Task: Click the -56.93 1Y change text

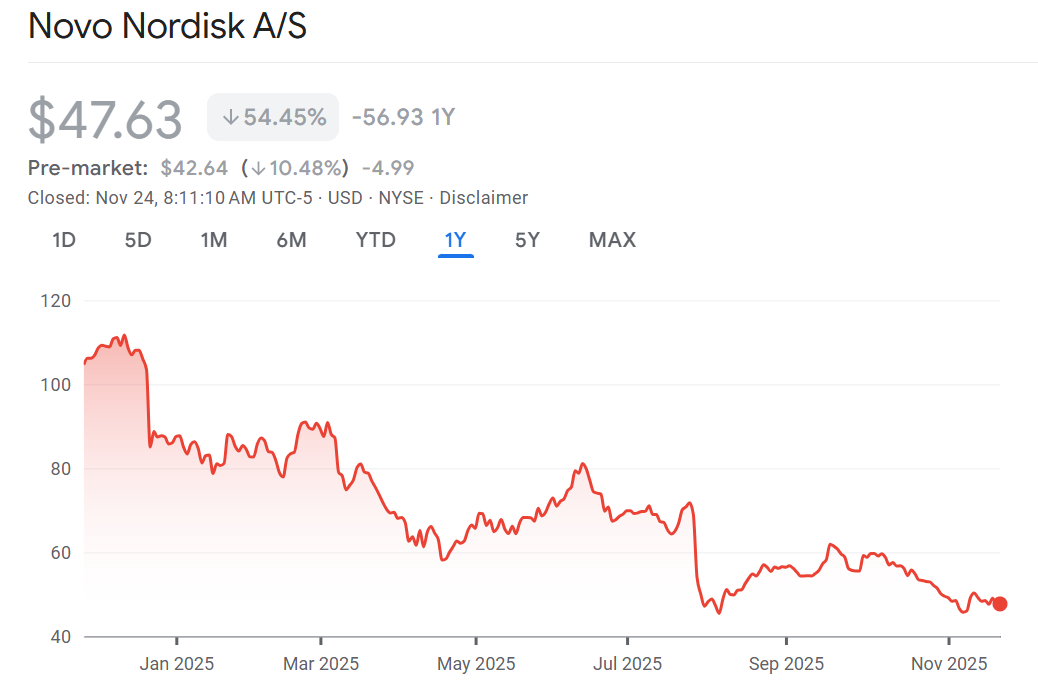Action: pos(403,118)
